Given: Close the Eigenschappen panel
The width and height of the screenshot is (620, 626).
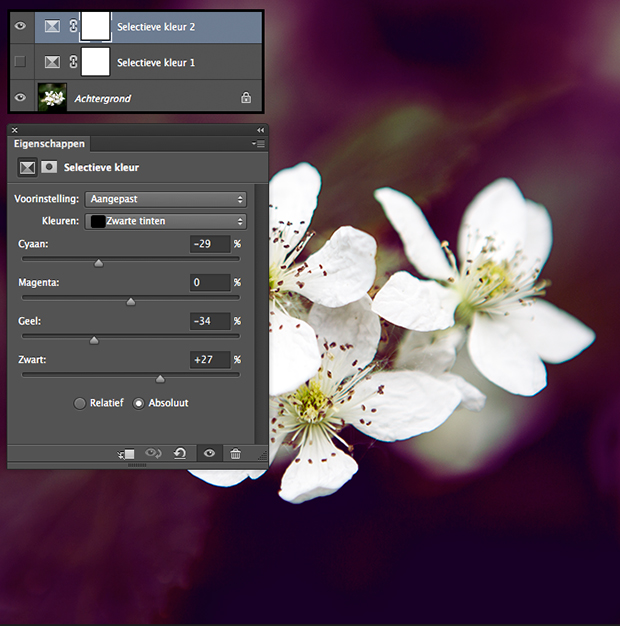Looking at the screenshot, I should pos(15,130).
